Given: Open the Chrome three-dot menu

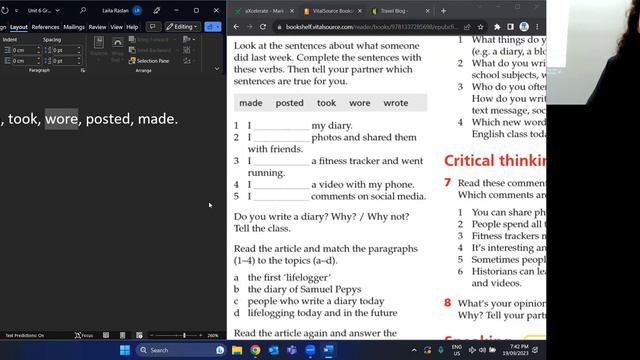Looking at the screenshot, I should tap(537, 27).
